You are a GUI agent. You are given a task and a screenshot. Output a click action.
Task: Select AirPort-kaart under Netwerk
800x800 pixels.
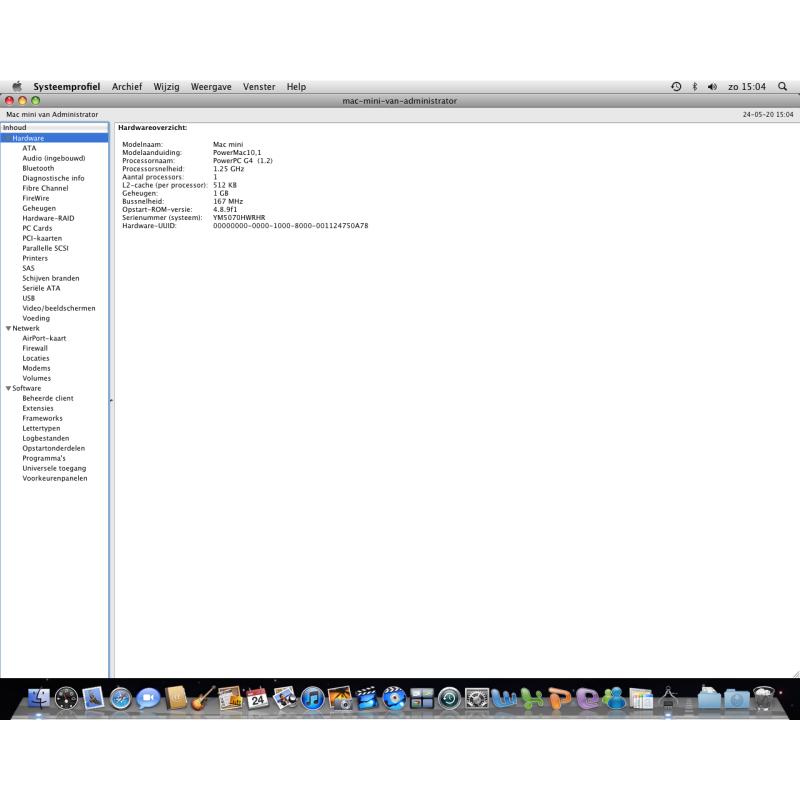tap(44, 338)
